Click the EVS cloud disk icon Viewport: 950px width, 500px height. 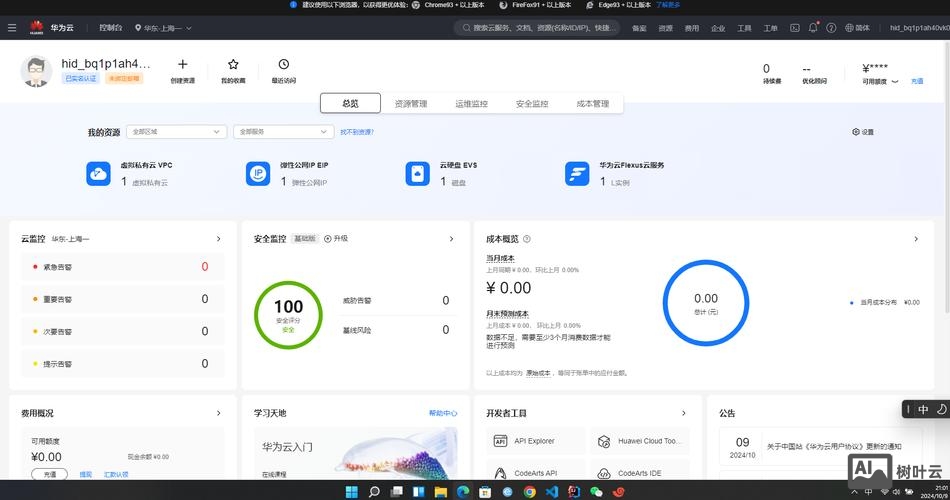click(x=417, y=174)
